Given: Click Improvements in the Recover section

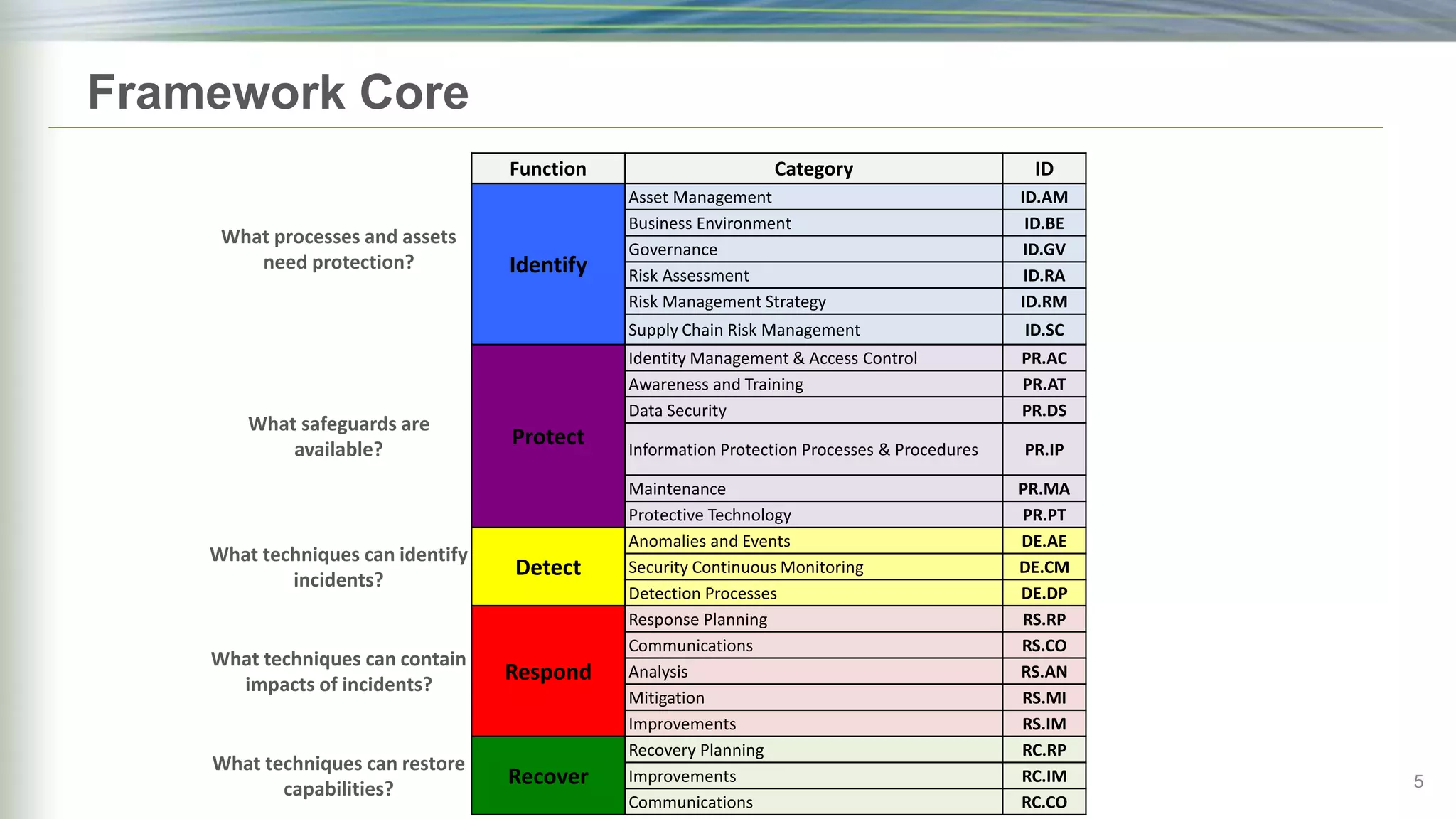Looking at the screenshot, I should point(814,776).
